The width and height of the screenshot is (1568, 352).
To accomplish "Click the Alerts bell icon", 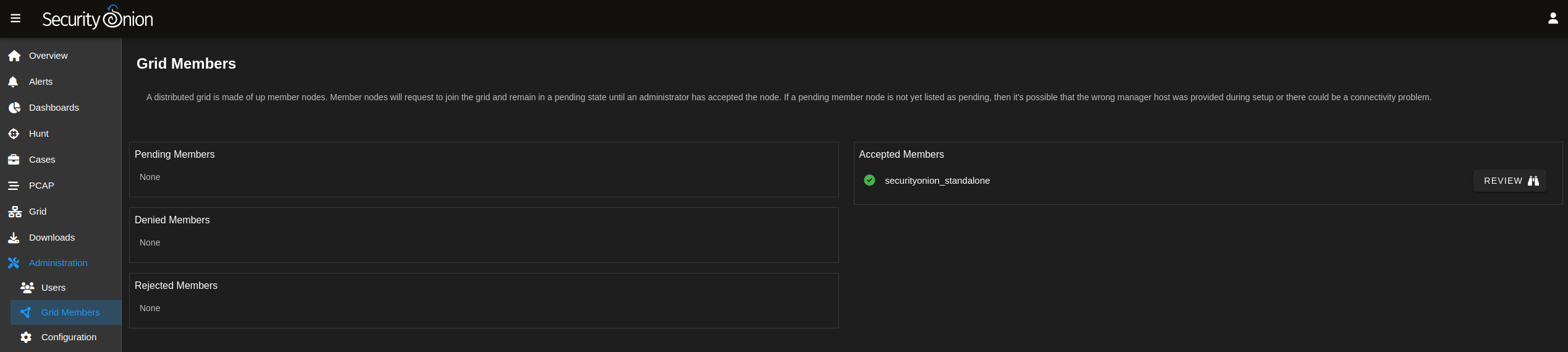I will click(x=13, y=82).
